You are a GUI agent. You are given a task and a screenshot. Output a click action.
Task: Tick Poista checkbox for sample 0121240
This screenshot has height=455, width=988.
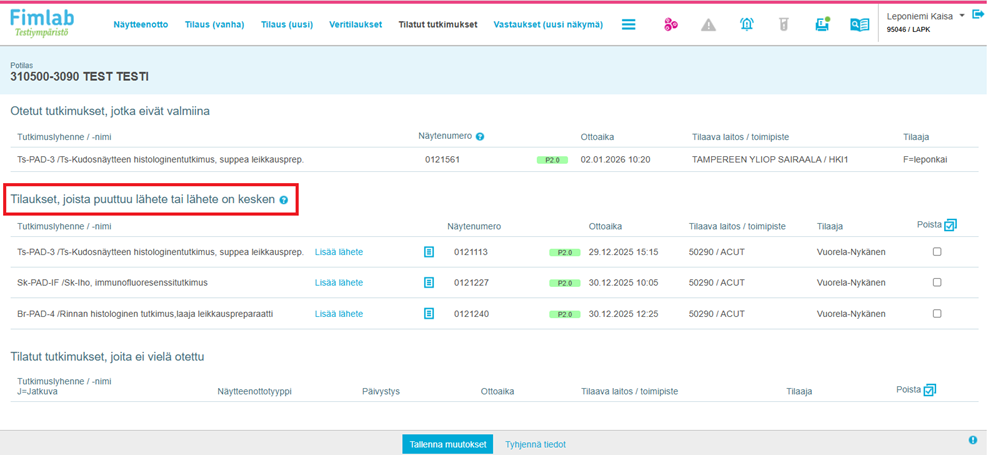pyautogui.click(x=937, y=314)
